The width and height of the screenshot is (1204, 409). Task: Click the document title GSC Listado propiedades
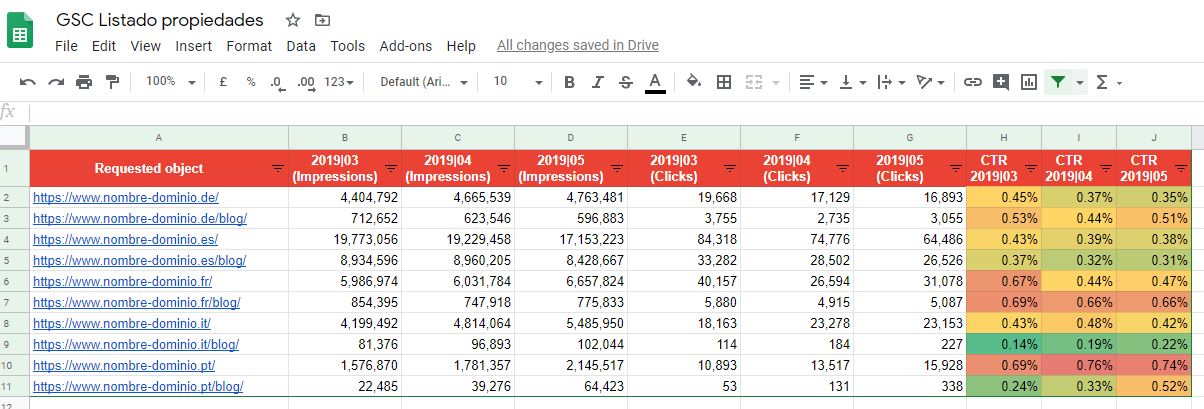click(160, 20)
